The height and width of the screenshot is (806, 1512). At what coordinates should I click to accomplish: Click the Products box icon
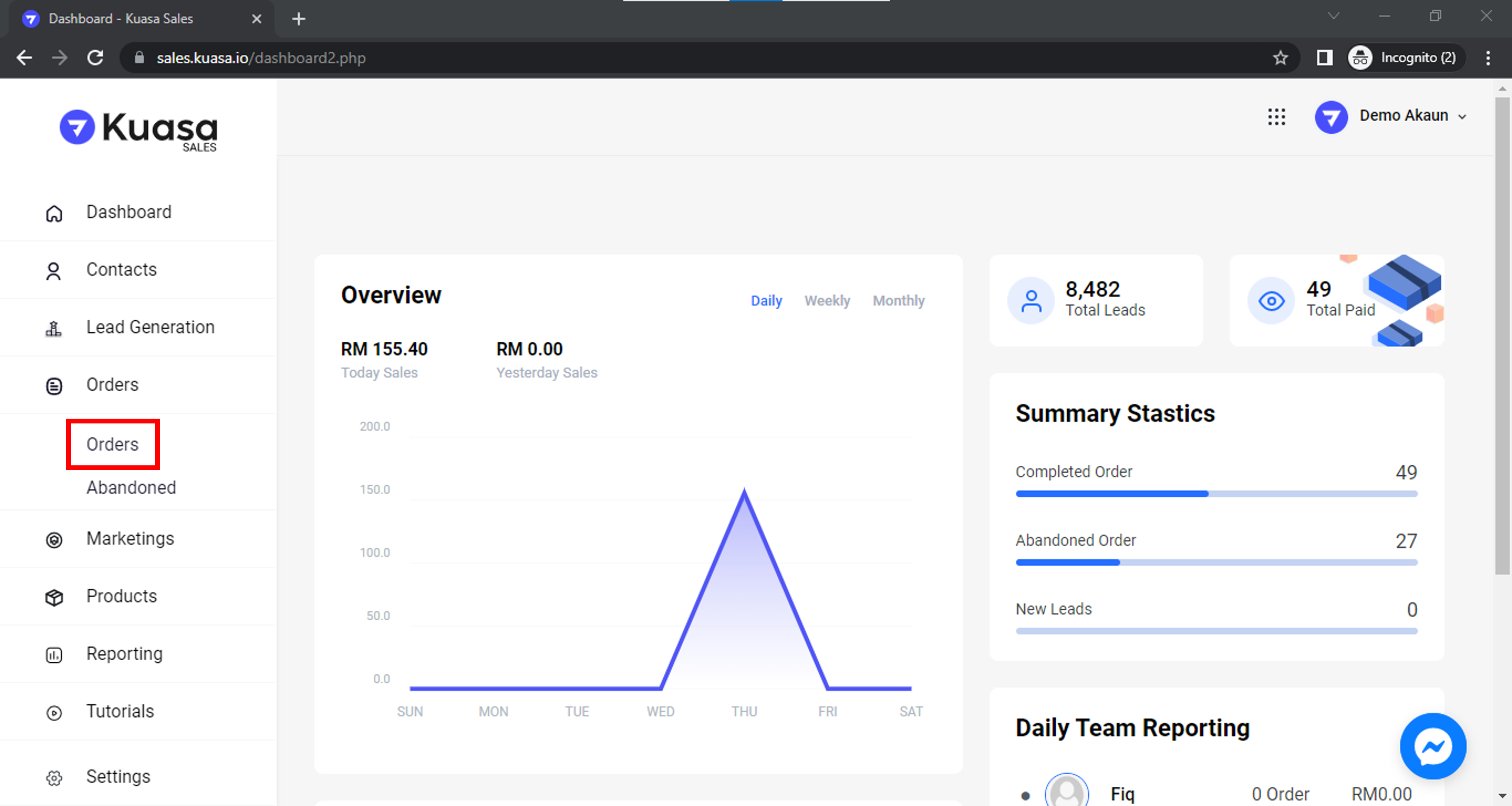click(x=53, y=597)
